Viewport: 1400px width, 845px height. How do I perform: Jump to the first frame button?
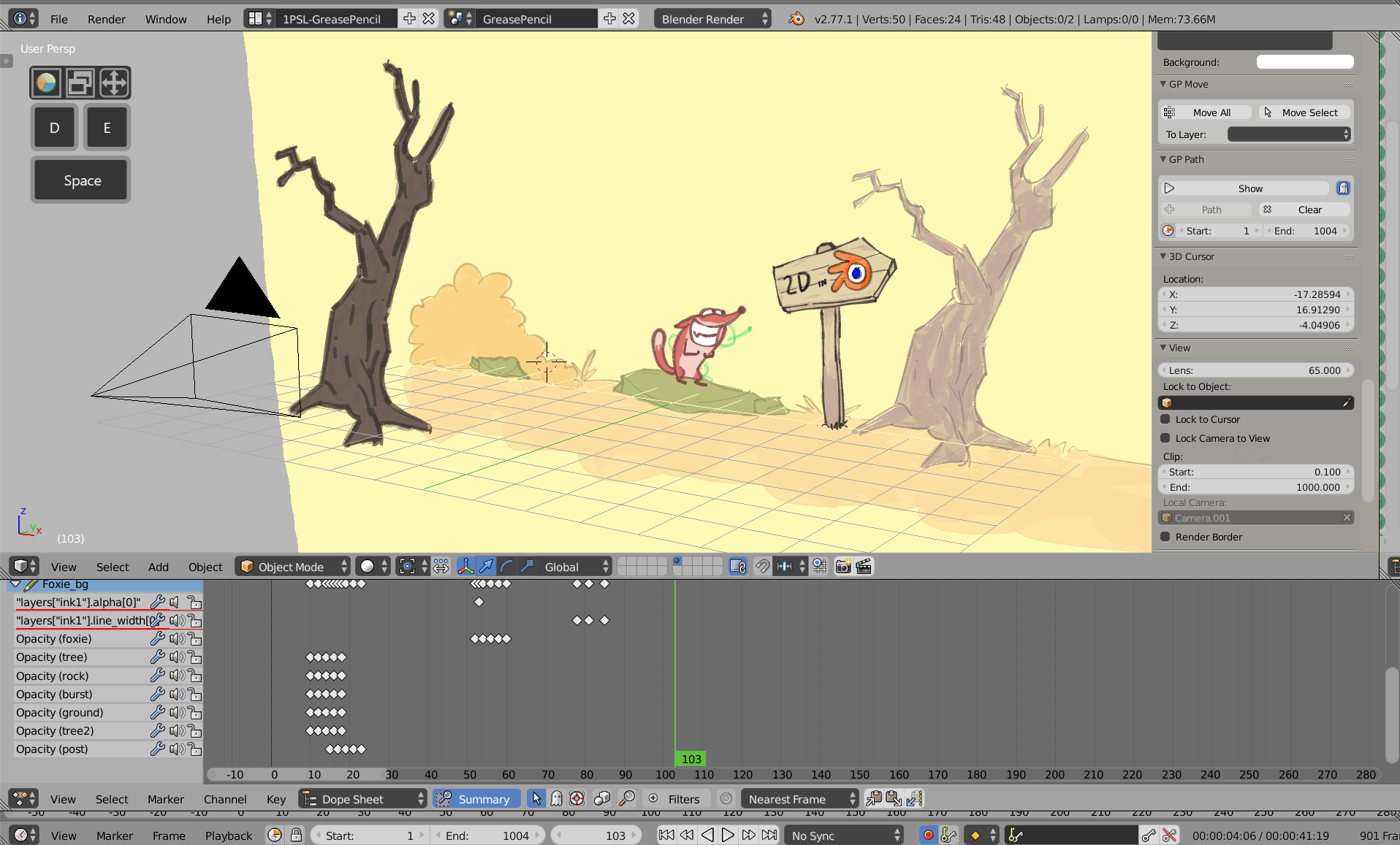(x=666, y=835)
